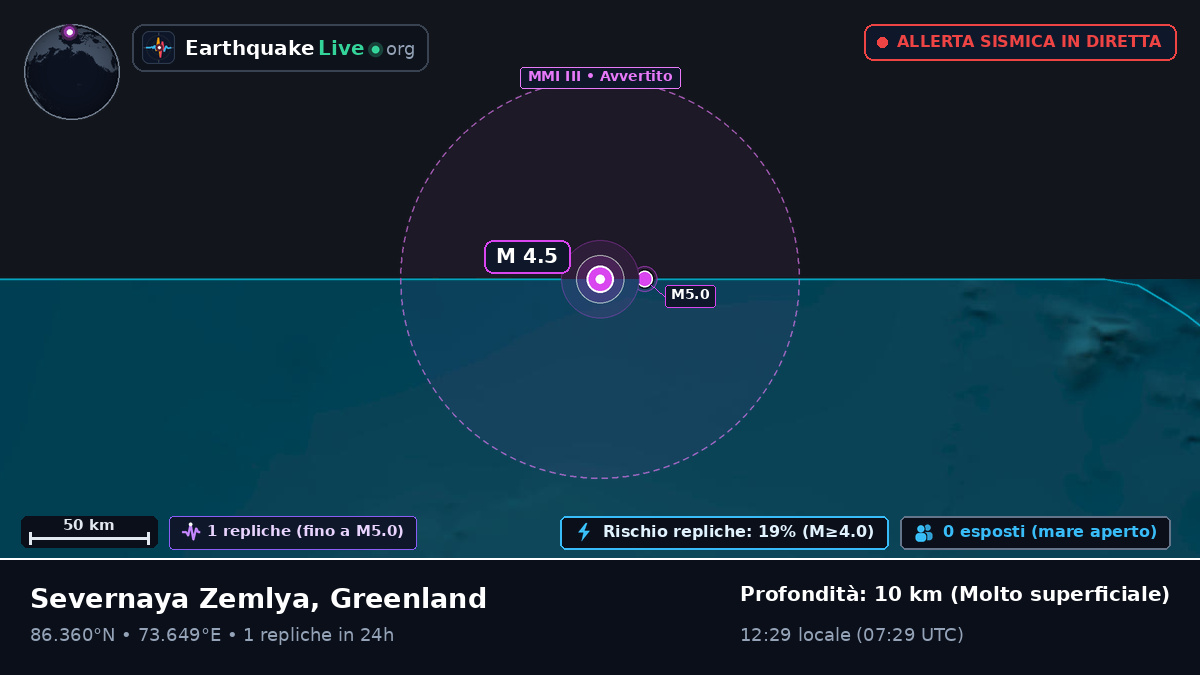This screenshot has width=1200, height=675.
Task: Click the seismic waveform aftershock icon
Action: (191, 532)
